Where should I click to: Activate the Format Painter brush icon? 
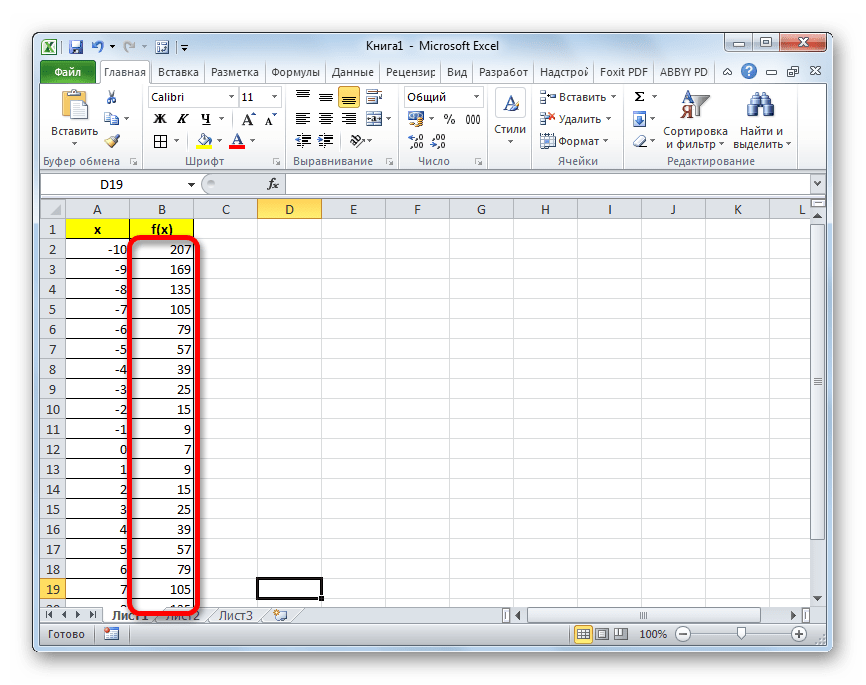tap(112, 141)
